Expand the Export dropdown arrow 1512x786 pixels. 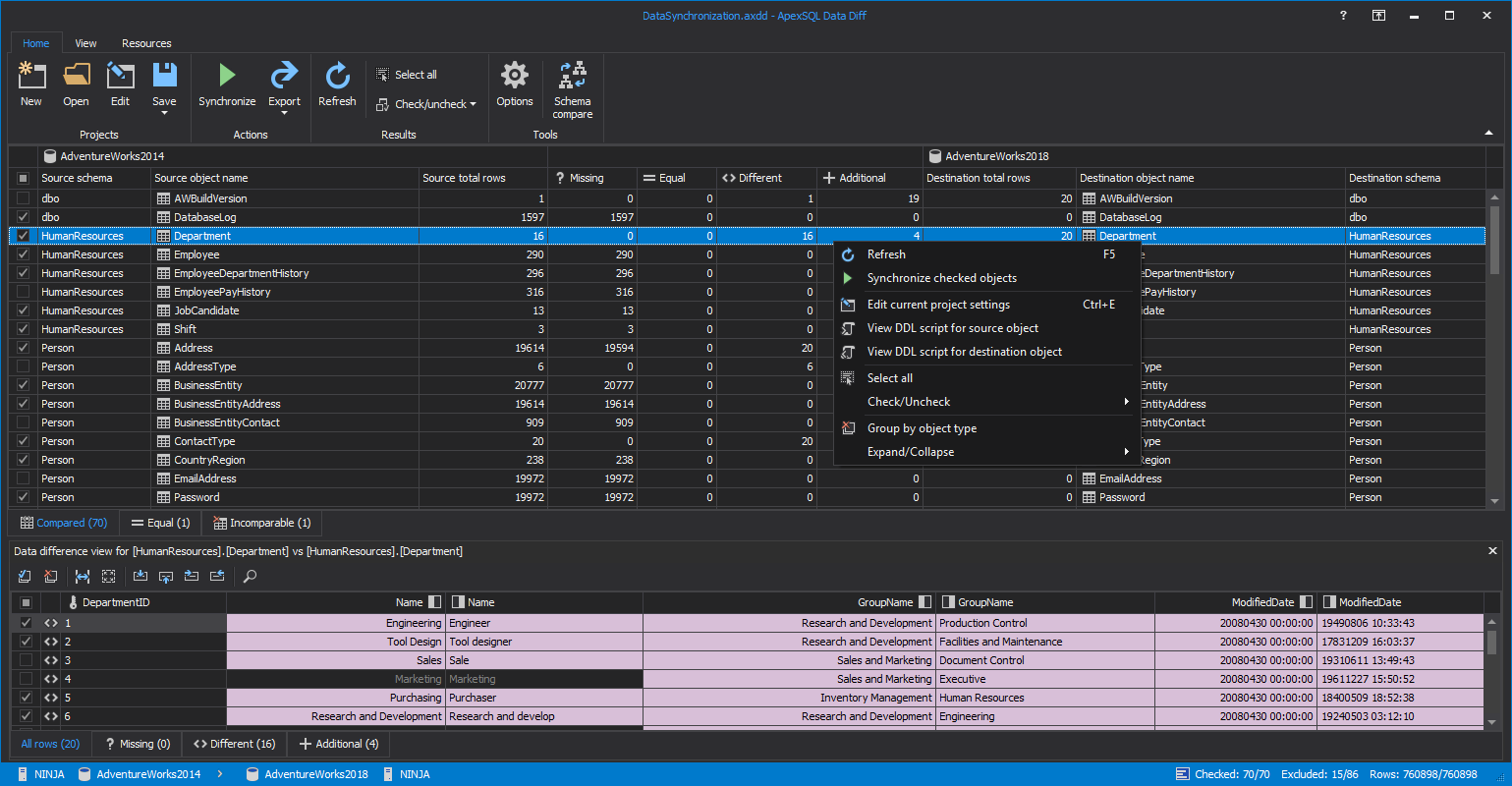(284, 113)
